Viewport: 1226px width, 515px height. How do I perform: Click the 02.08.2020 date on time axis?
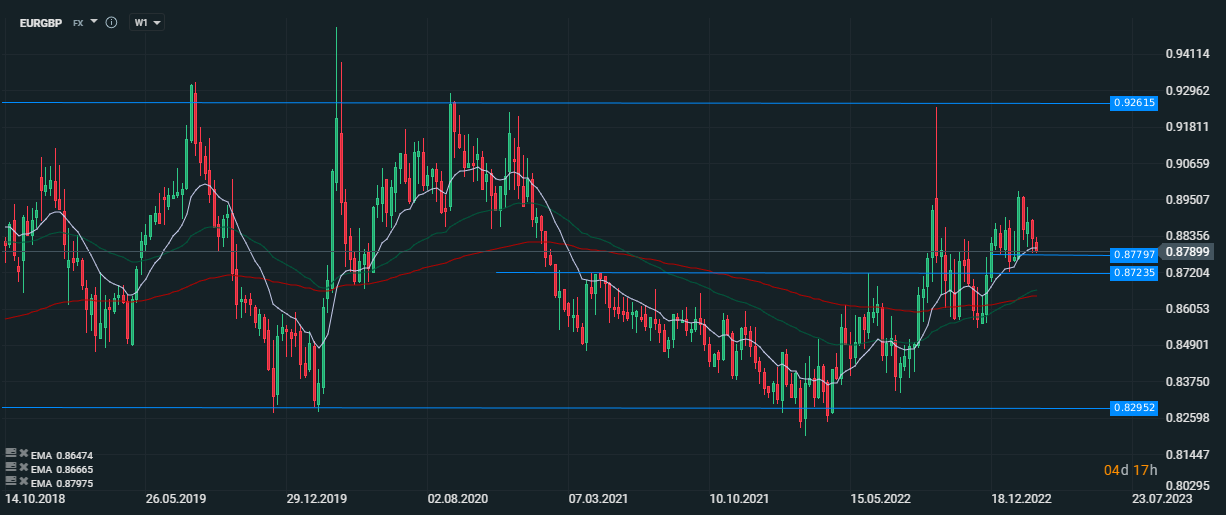pos(457,497)
